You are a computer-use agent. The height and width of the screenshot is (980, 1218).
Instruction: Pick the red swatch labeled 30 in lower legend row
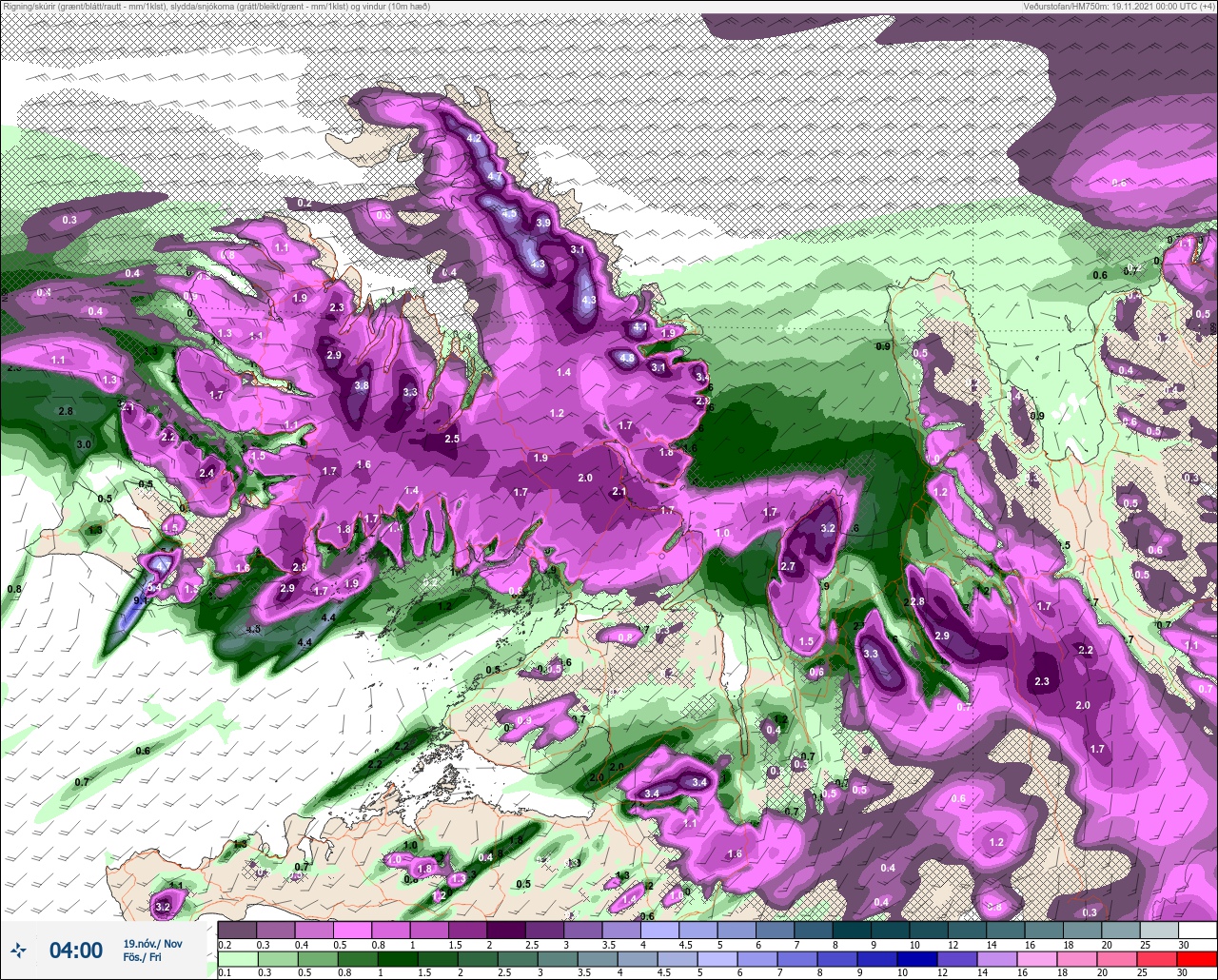click(x=1197, y=958)
